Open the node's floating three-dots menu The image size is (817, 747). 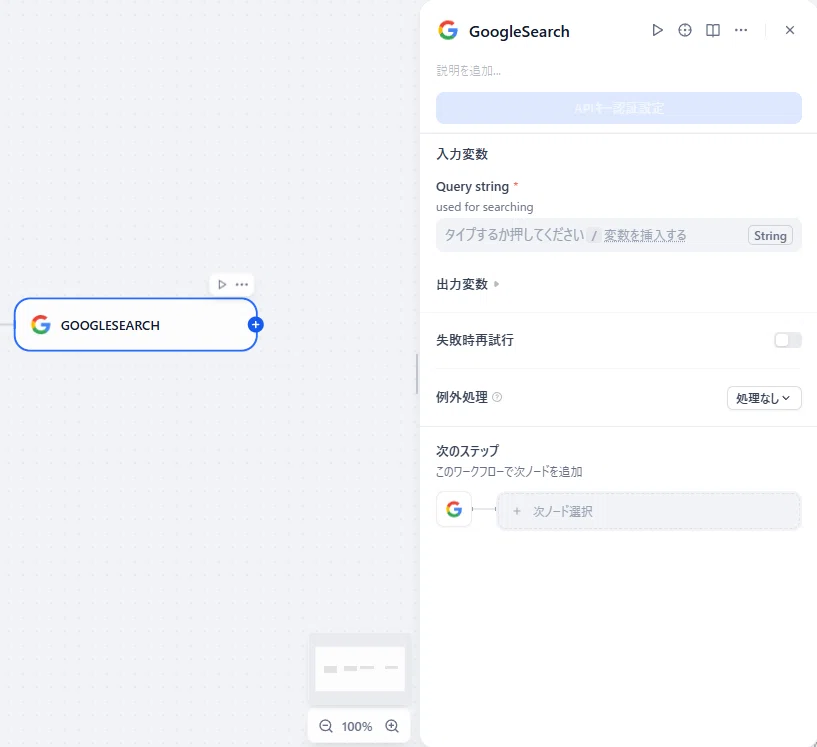pos(242,284)
